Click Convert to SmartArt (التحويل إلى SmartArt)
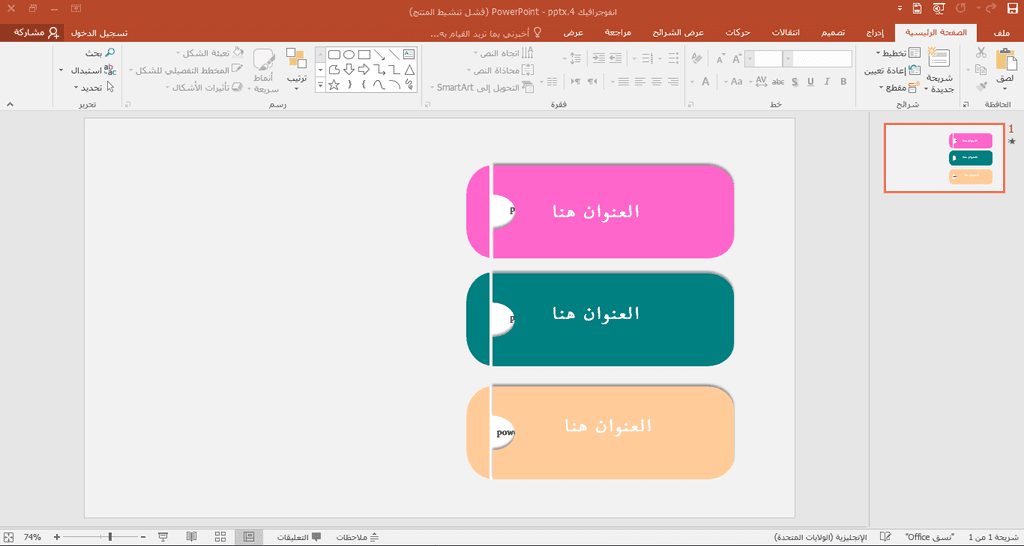Viewport: 1024px width, 546px height. point(482,87)
